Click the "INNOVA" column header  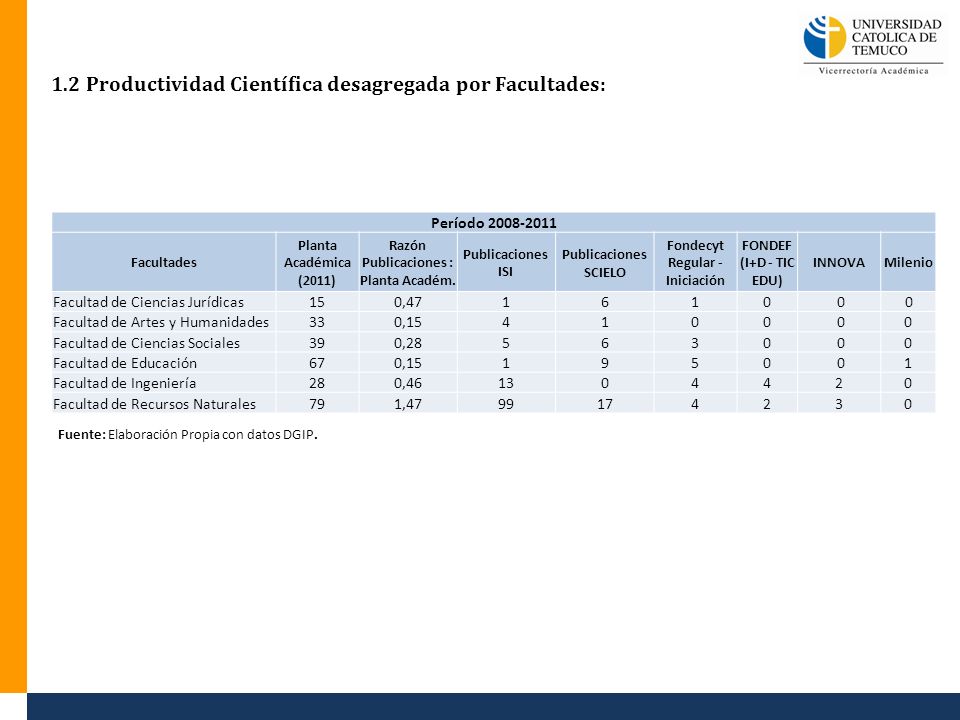point(839,263)
